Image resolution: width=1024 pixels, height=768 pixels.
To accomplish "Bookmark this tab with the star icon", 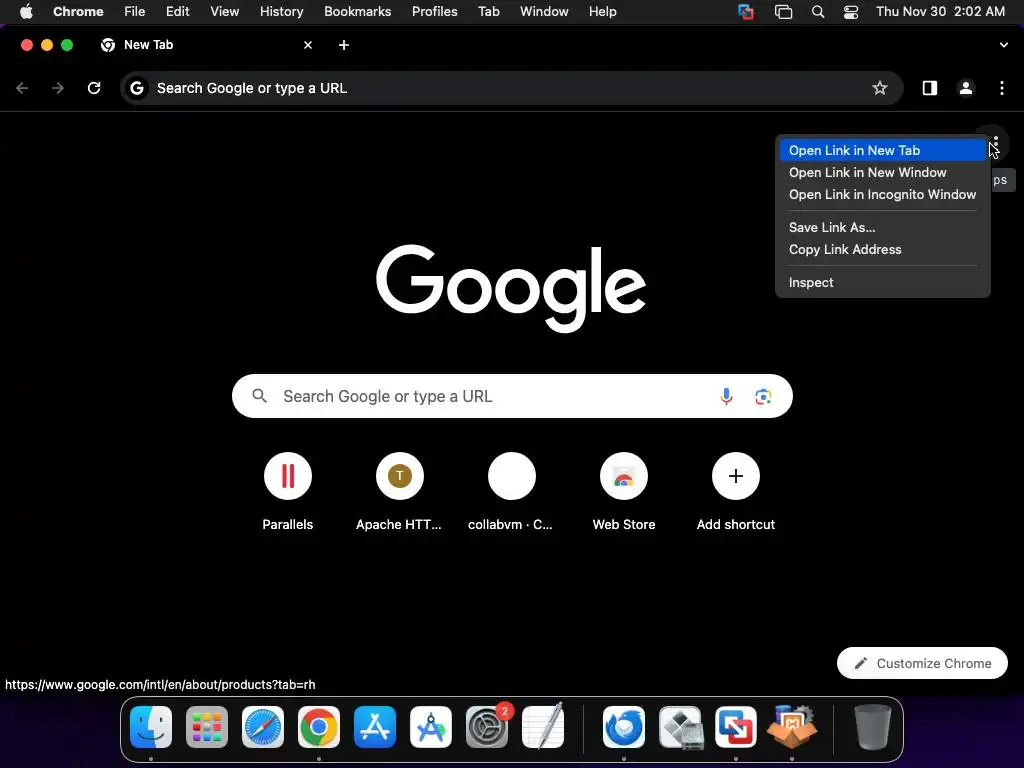I will [880, 88].
